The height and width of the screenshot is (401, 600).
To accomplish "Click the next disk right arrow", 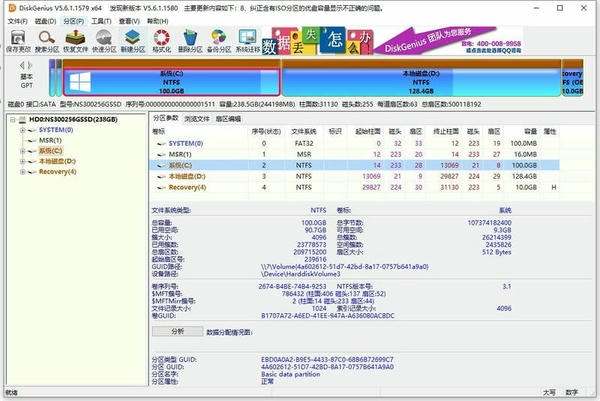I will coord(30,65).
